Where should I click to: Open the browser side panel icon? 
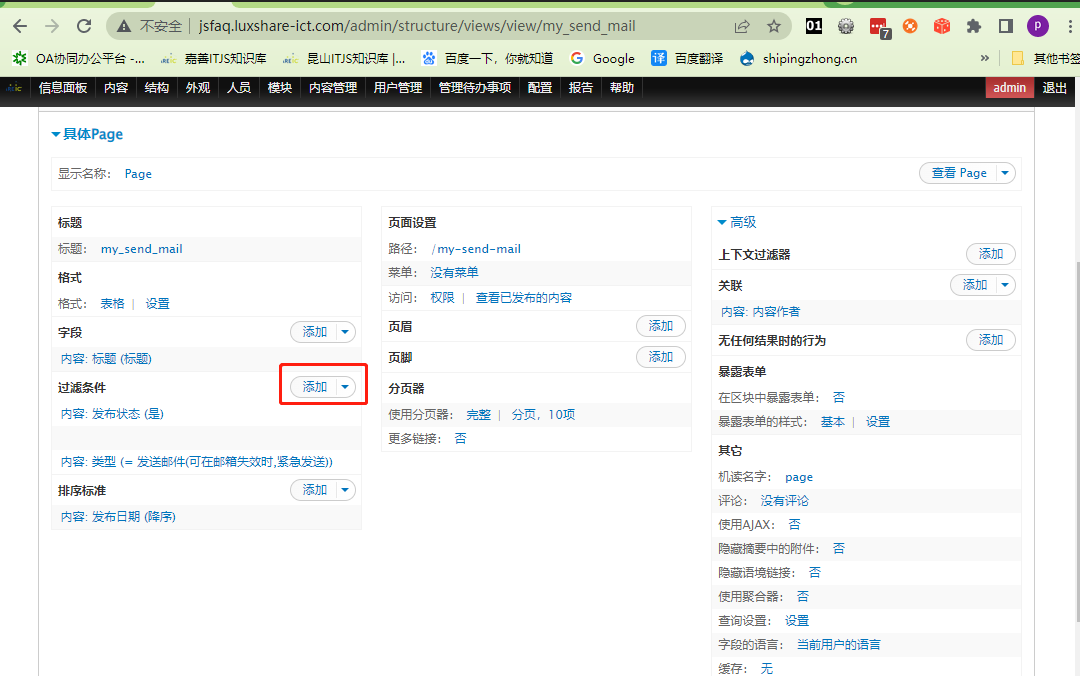1006,26
